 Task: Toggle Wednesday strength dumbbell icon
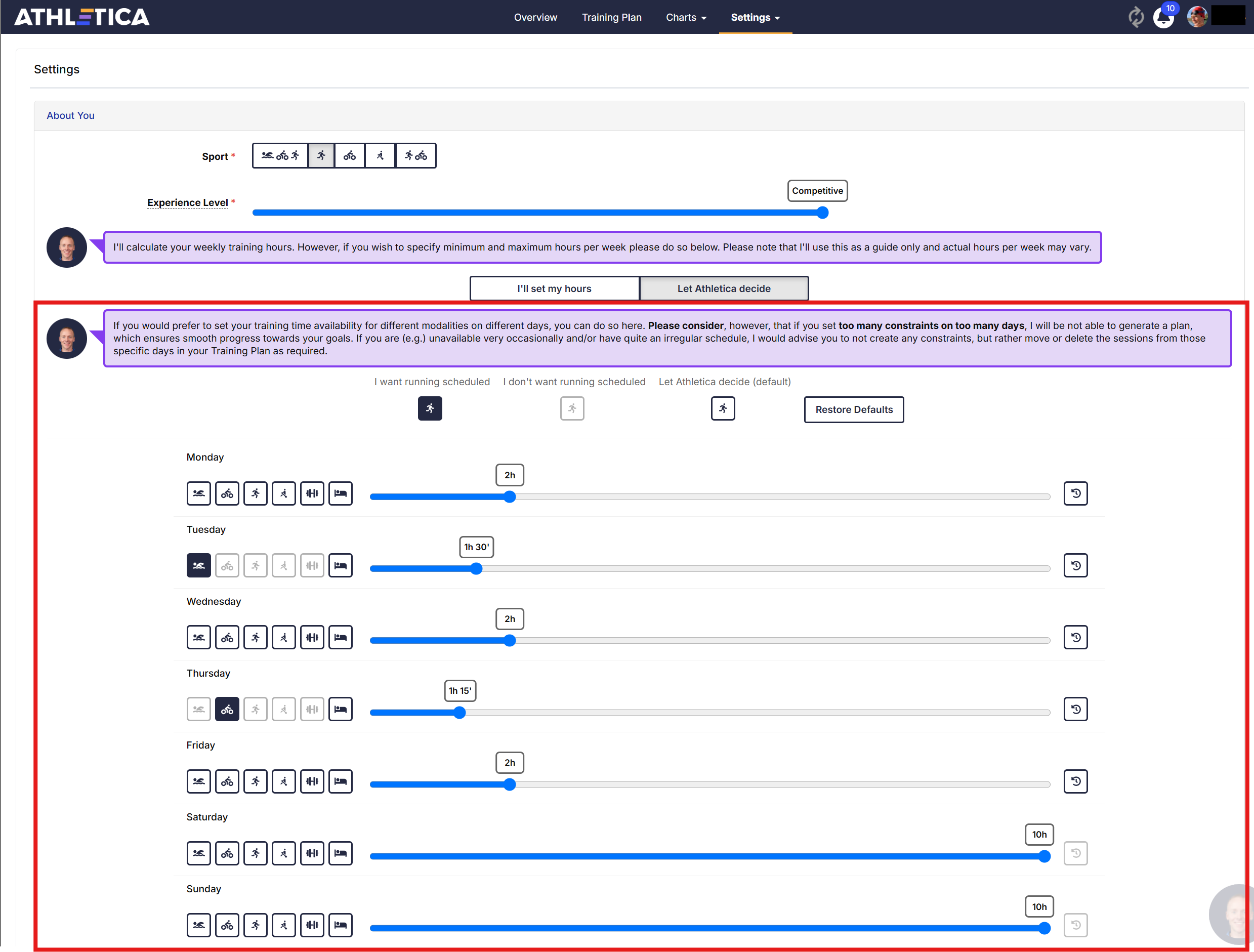[x=312, y=637]
